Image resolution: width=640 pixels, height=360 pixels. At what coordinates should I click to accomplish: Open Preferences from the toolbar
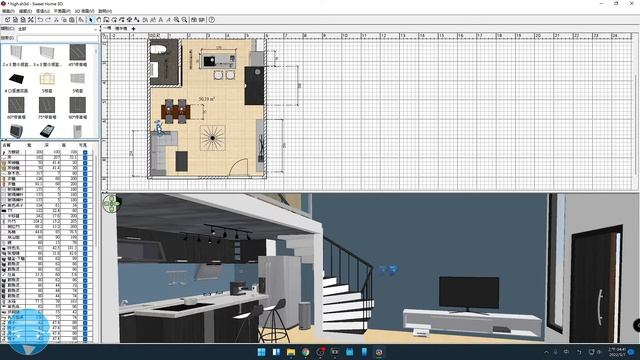click(x=31, y=20)
